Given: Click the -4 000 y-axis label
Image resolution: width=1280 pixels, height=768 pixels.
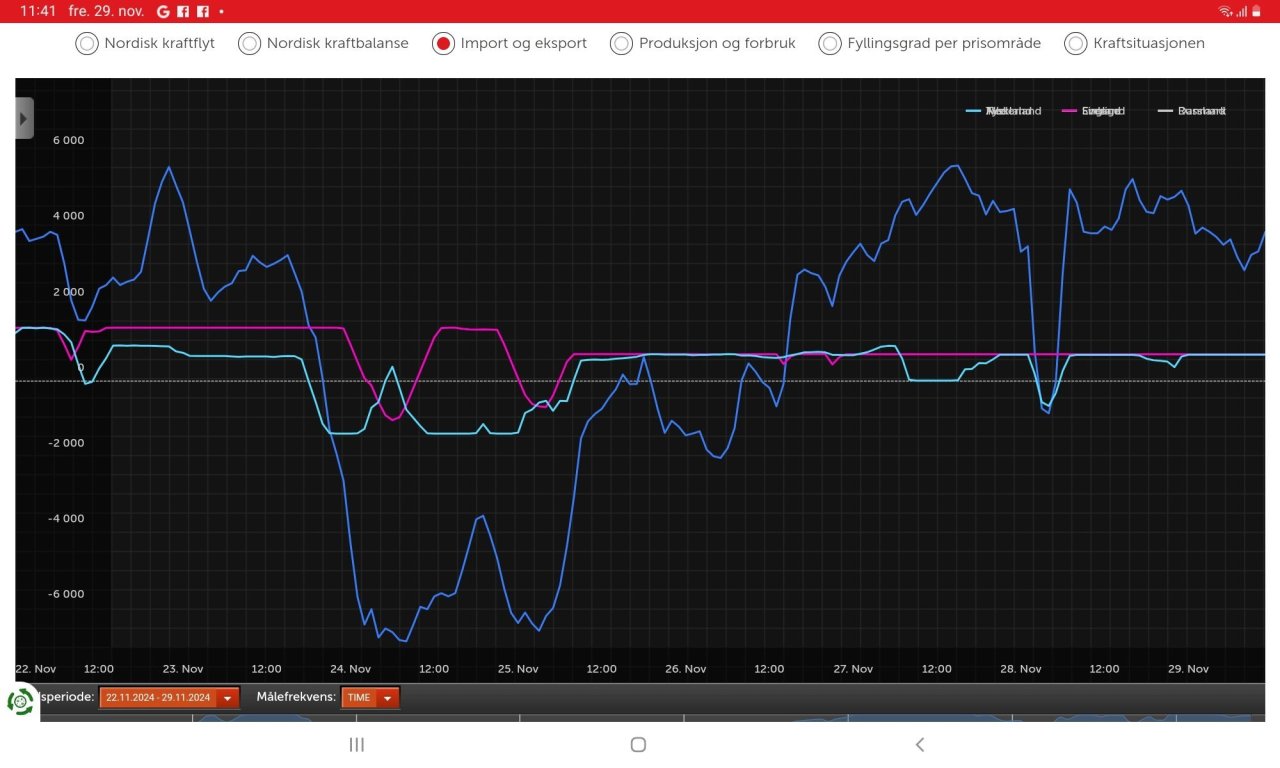Looking at the screenshot, I should tap(66, 519).
